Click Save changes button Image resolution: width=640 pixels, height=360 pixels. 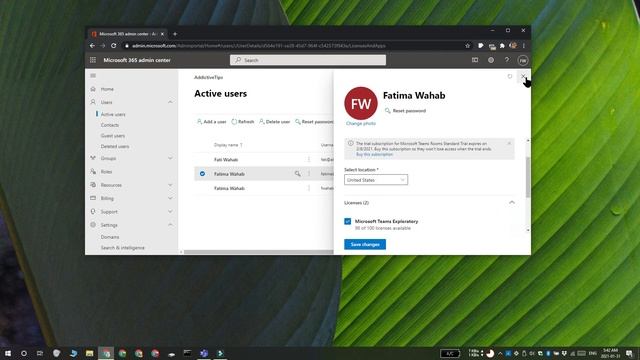point(365,244)
